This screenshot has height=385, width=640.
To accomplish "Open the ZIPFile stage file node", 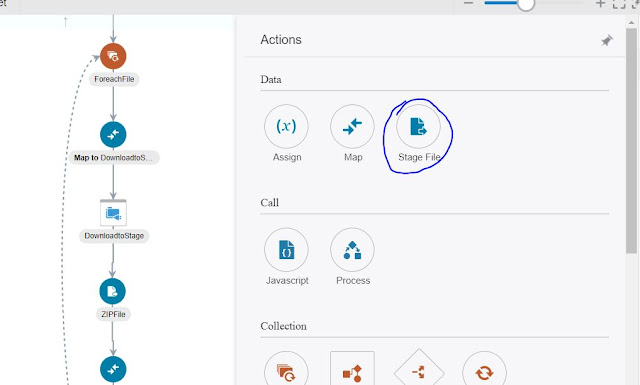I will coord(112,291).
